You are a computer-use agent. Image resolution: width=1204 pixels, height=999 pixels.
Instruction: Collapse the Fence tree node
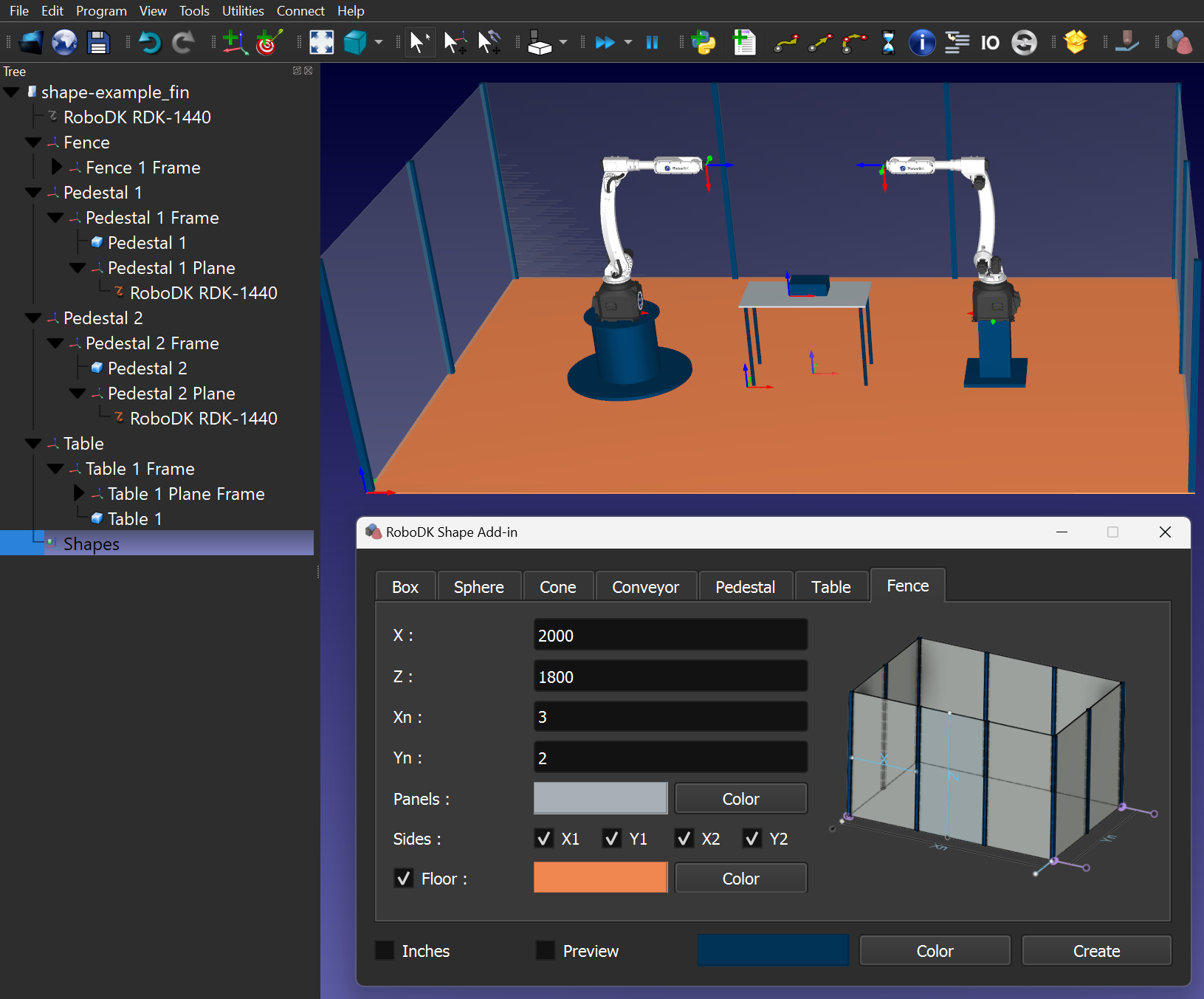pyautogui.click(x=33, y=142)
